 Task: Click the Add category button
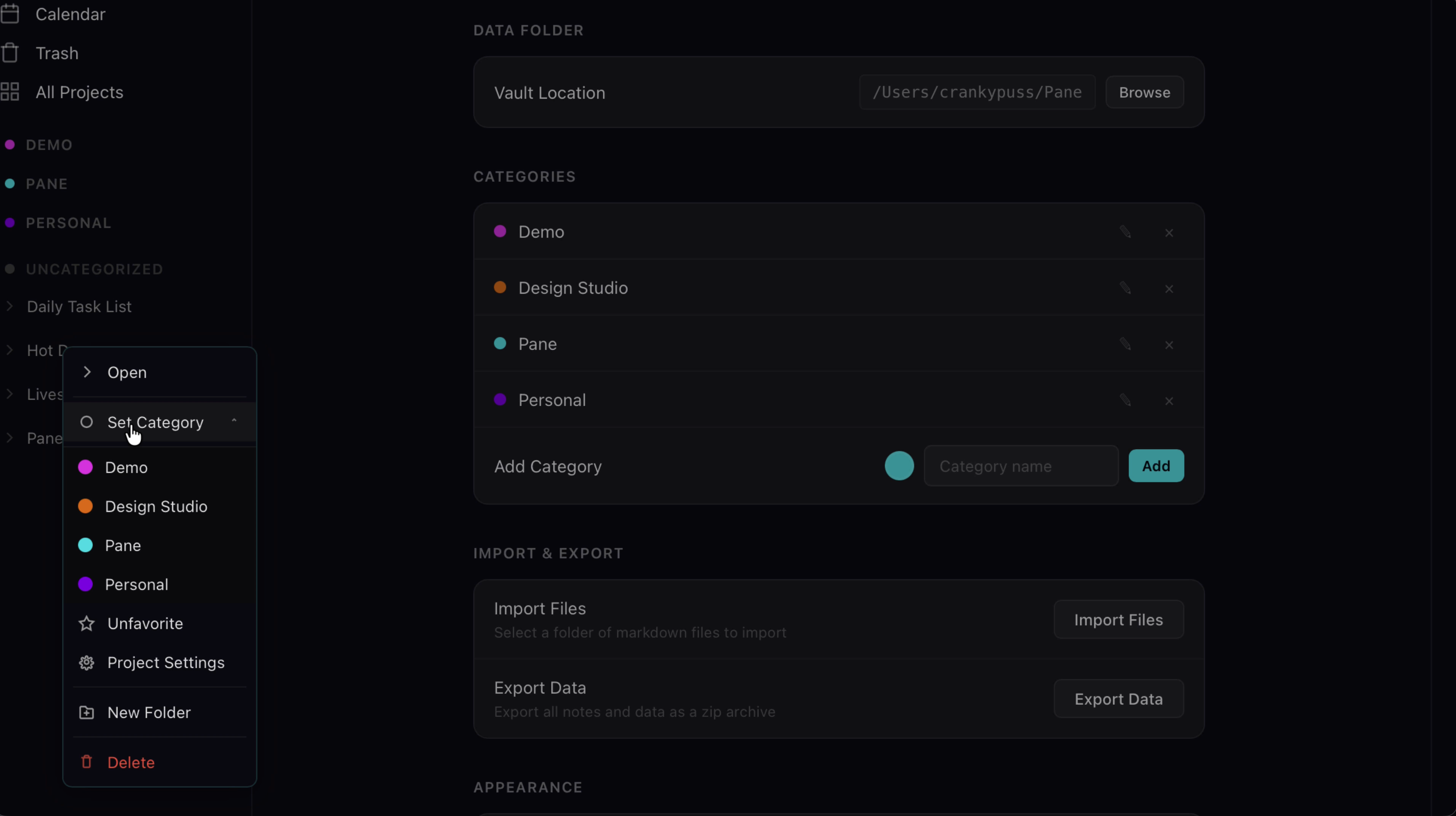tap(1156, 466)
